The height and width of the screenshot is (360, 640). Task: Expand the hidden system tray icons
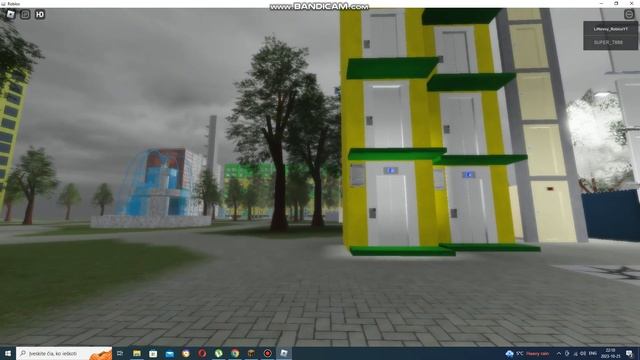click(559, 353)
